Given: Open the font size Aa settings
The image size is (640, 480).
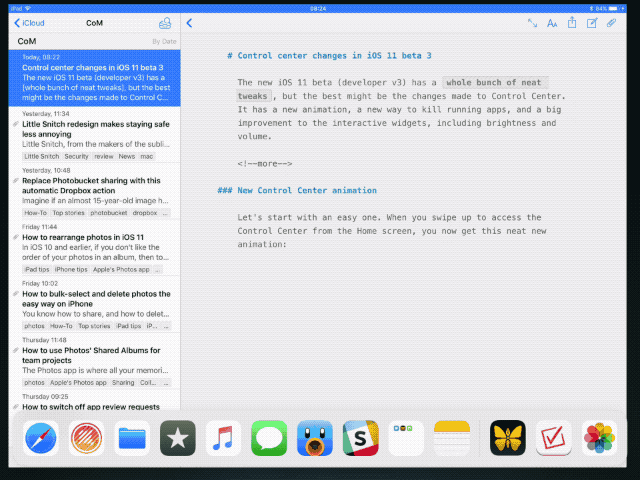Looking at the screenshot, I should pos(552,23).
